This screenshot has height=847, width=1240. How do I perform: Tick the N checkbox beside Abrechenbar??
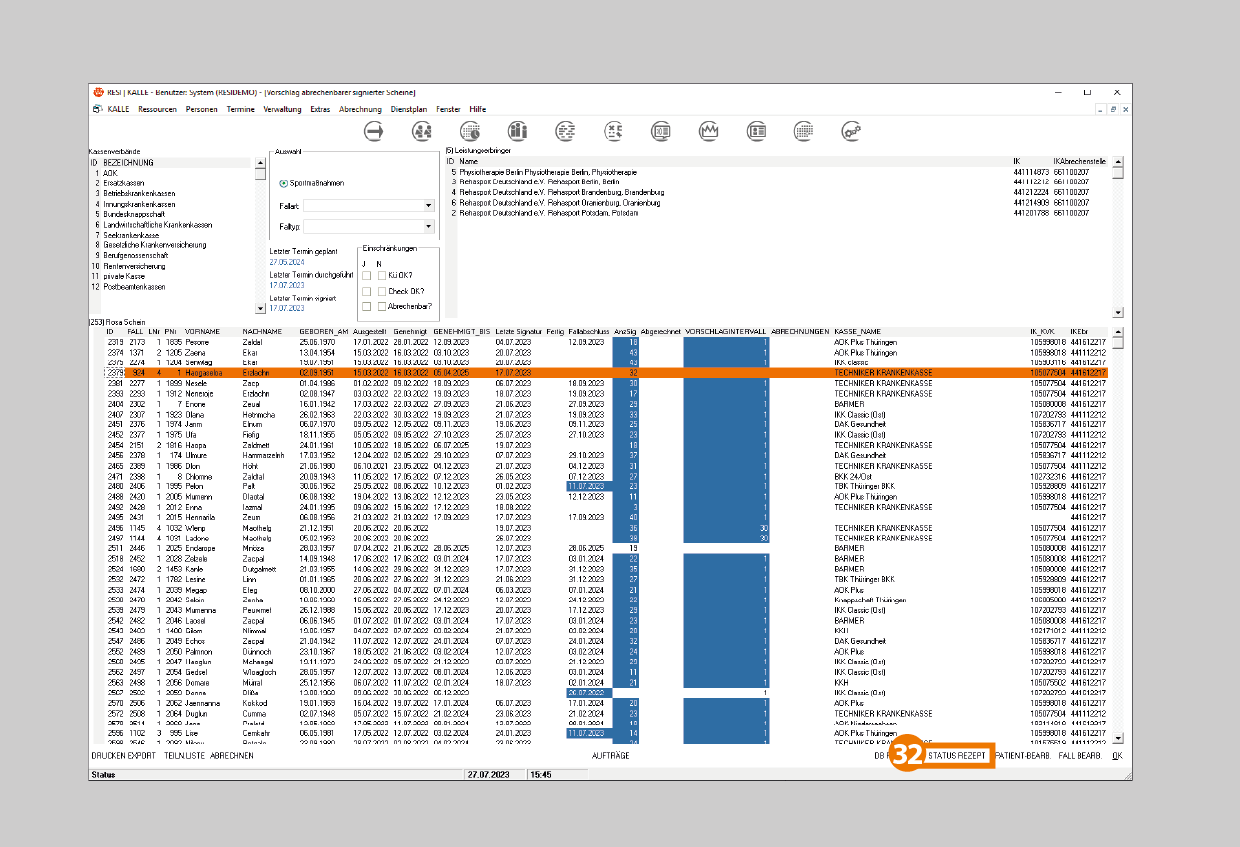[x=382, y=306]
